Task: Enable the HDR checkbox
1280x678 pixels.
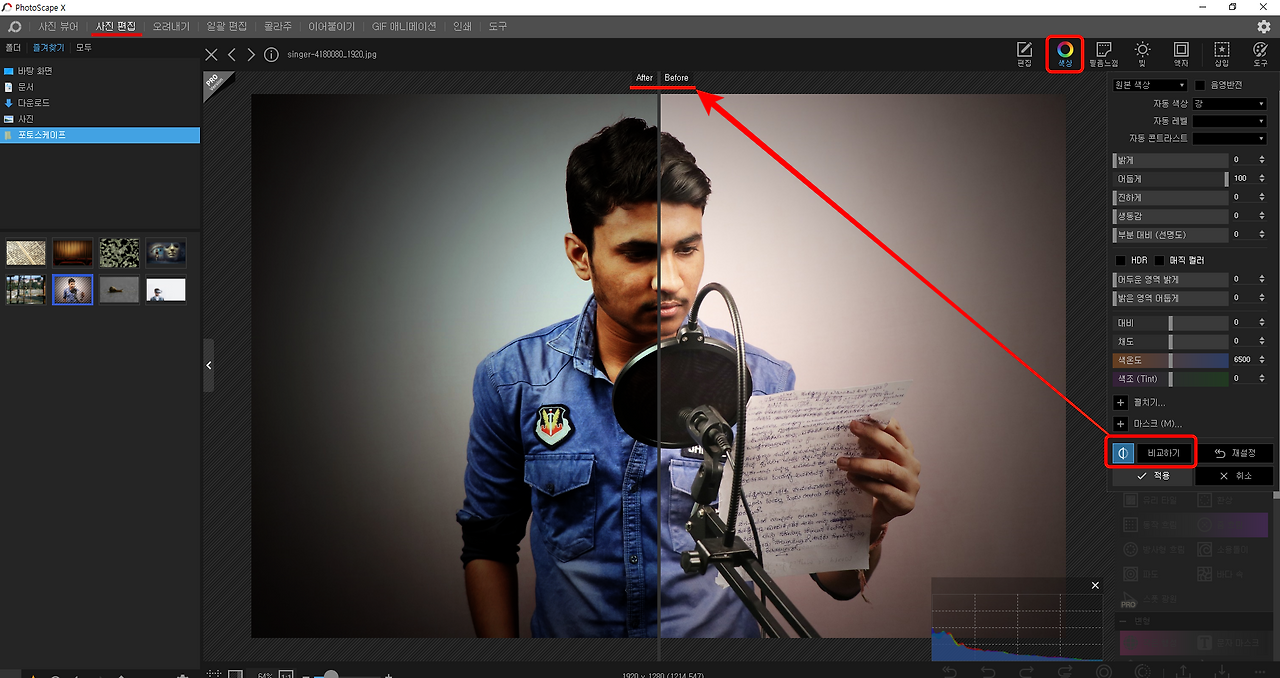Action: coord(1121,260)
